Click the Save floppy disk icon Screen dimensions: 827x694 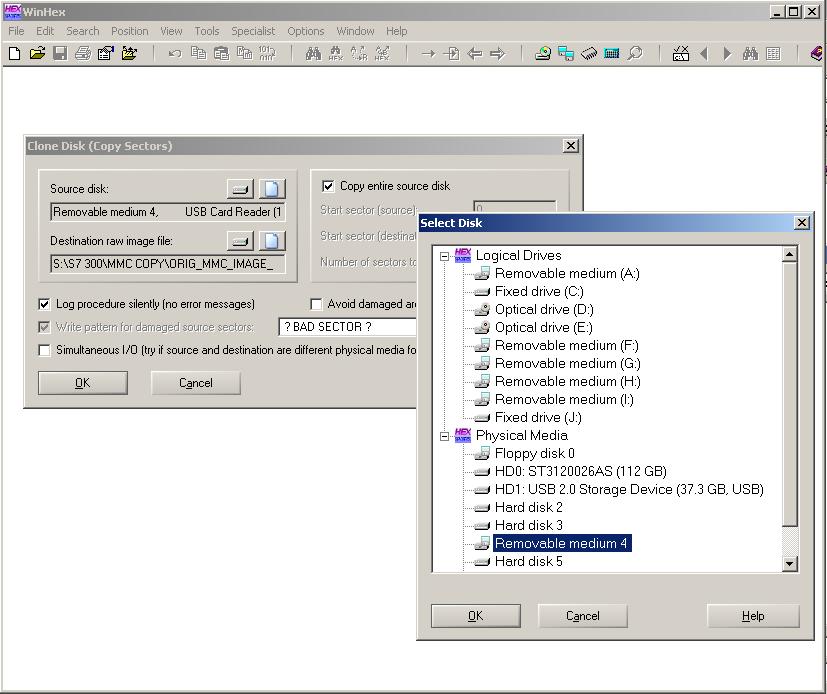tap(60, 53)
